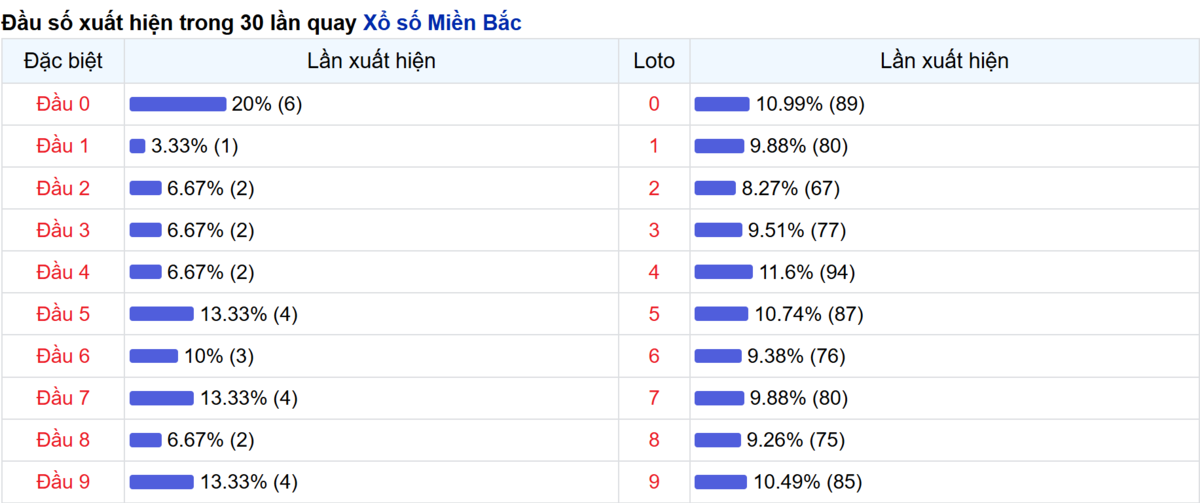Image resolution: width=1200 pixels, height=503 pixels.
Task: Click the first Lần xuất hiện header
Action: tap(371, 61)
